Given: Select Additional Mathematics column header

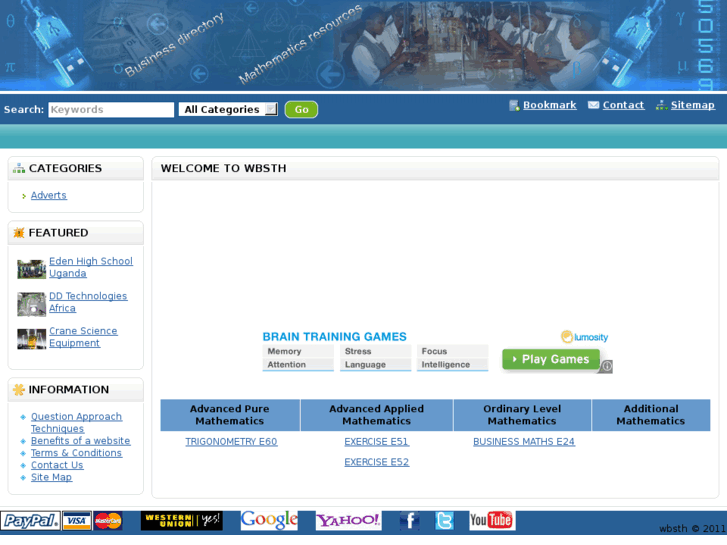Looking at the screenshot, I should click(651, 415).
